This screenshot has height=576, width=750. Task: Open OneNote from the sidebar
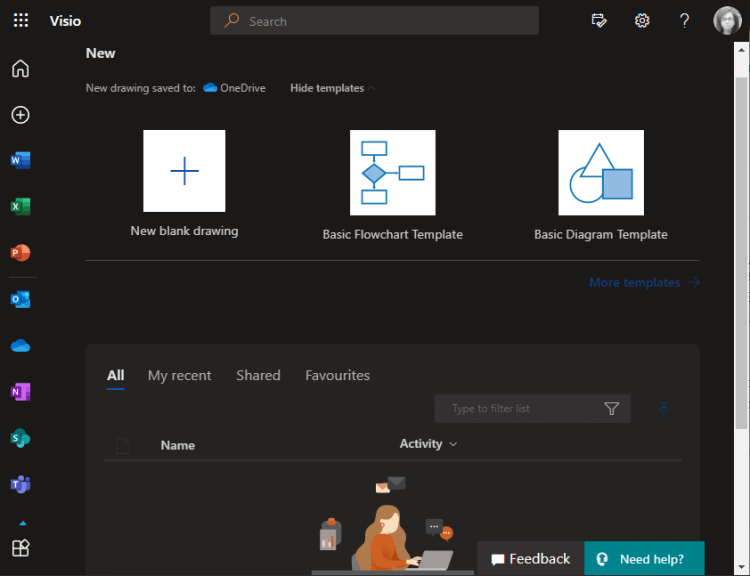point(21,392)
